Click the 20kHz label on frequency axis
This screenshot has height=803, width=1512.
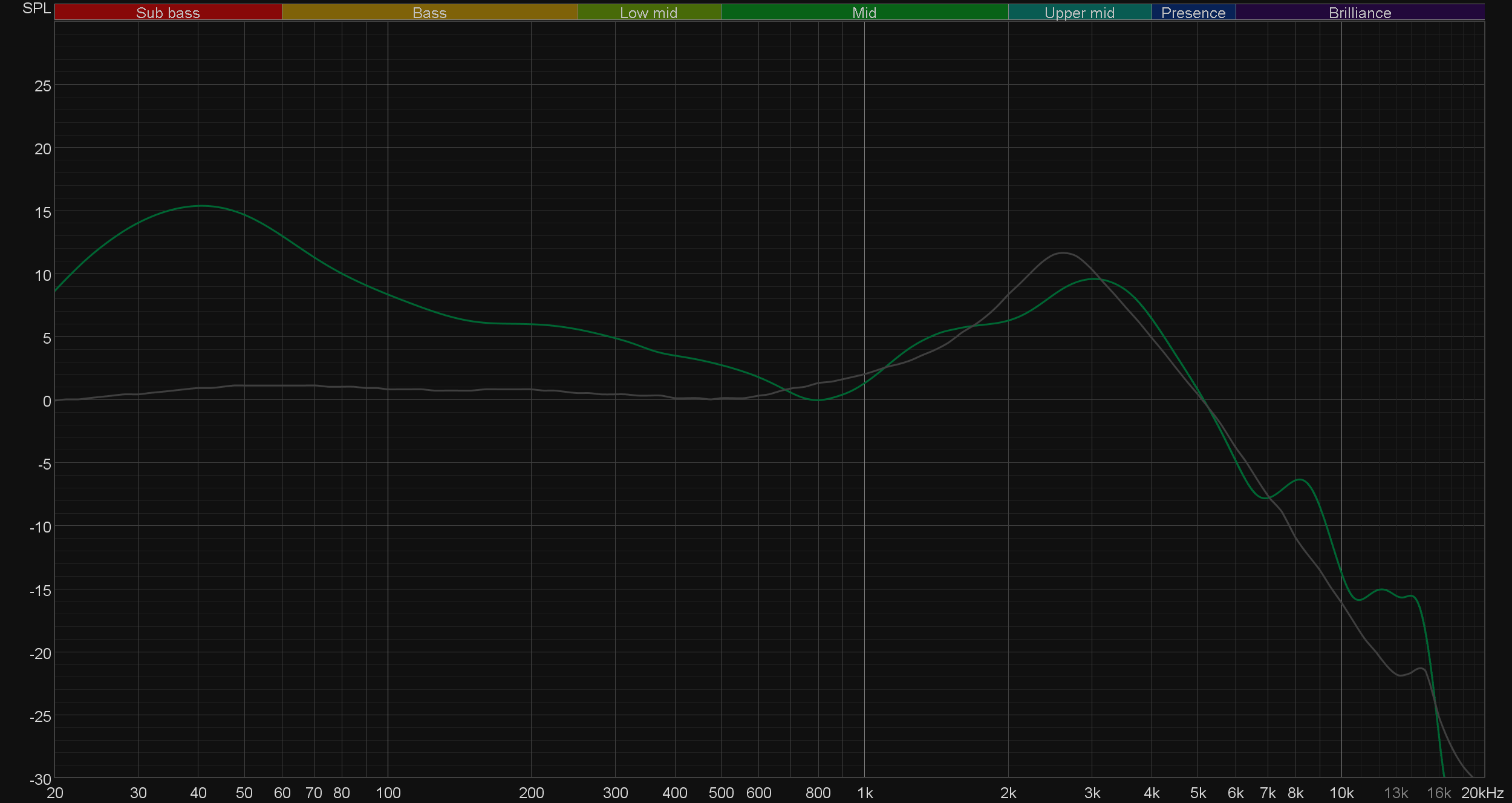1482,793
